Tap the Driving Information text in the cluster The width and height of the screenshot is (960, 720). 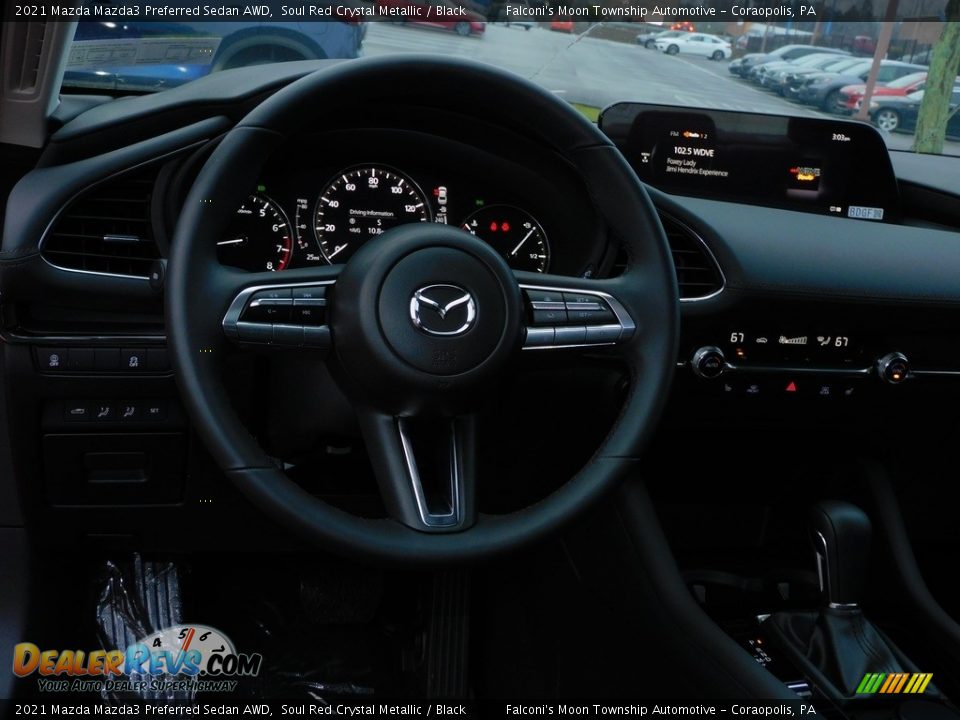pos(371,213)
